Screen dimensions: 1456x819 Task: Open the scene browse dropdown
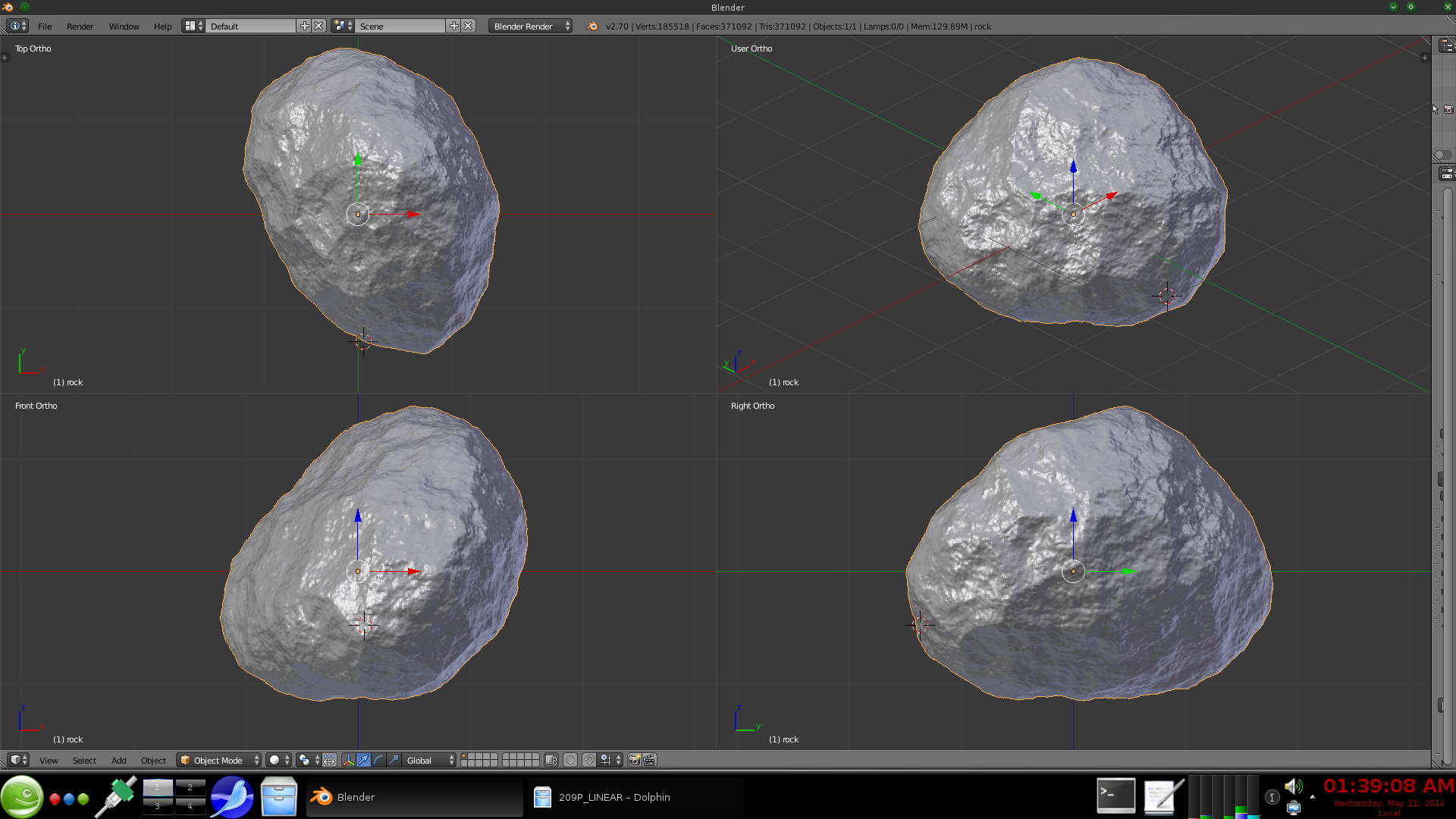point(343,26)
